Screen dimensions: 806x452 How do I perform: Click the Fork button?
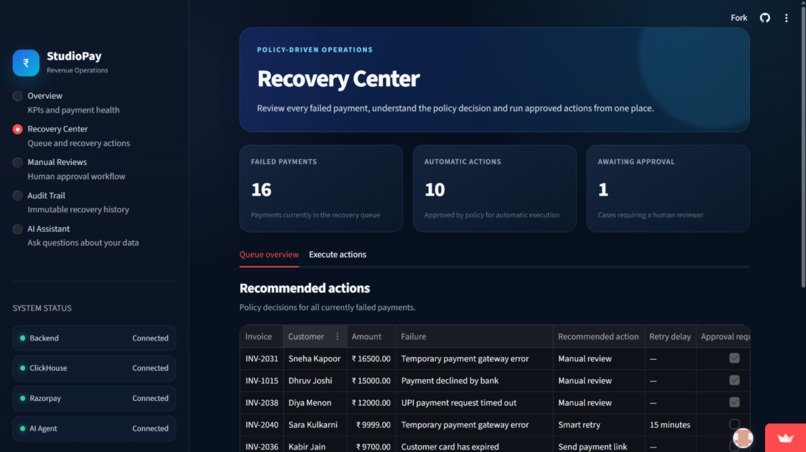click(739, 18)
